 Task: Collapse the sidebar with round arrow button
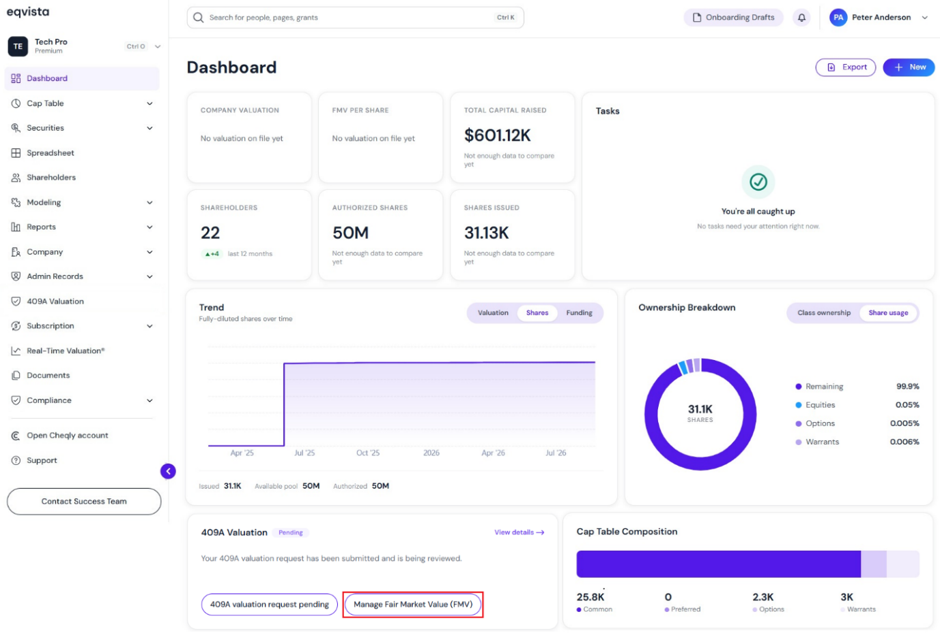168,471
